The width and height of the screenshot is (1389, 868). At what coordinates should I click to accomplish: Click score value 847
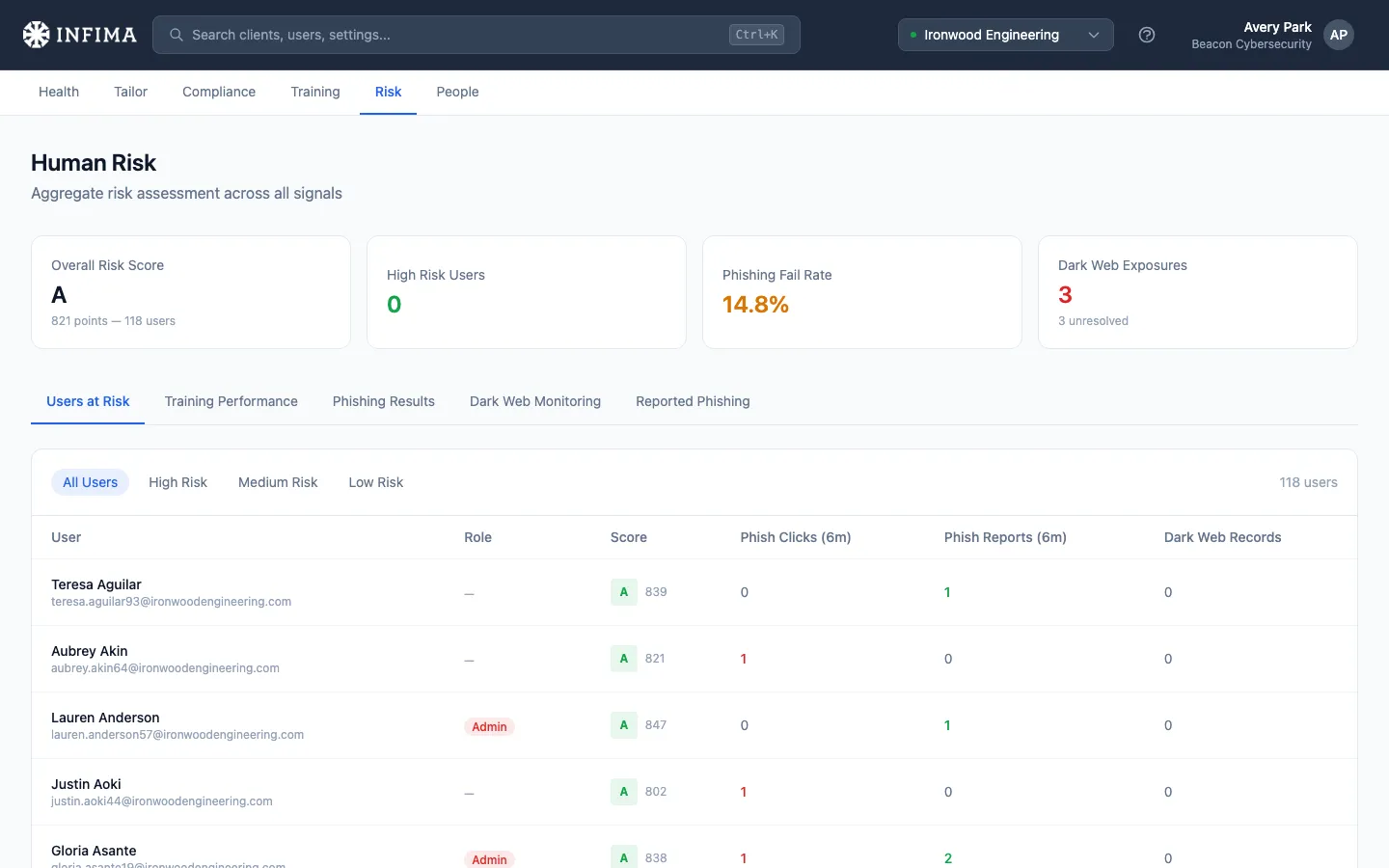[656, 725]
